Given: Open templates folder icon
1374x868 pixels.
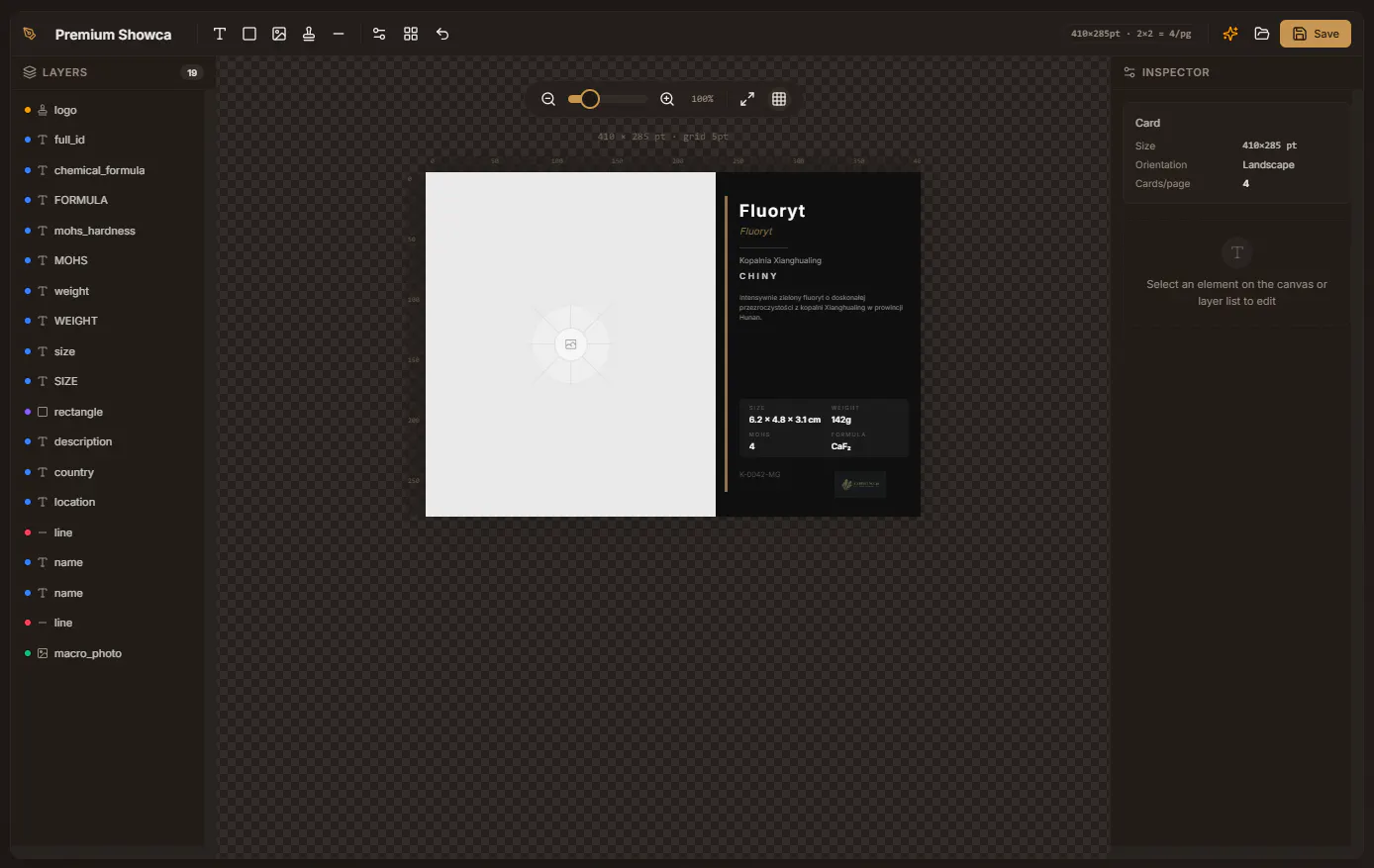Looking at the screenshot, I should 1262,34.
